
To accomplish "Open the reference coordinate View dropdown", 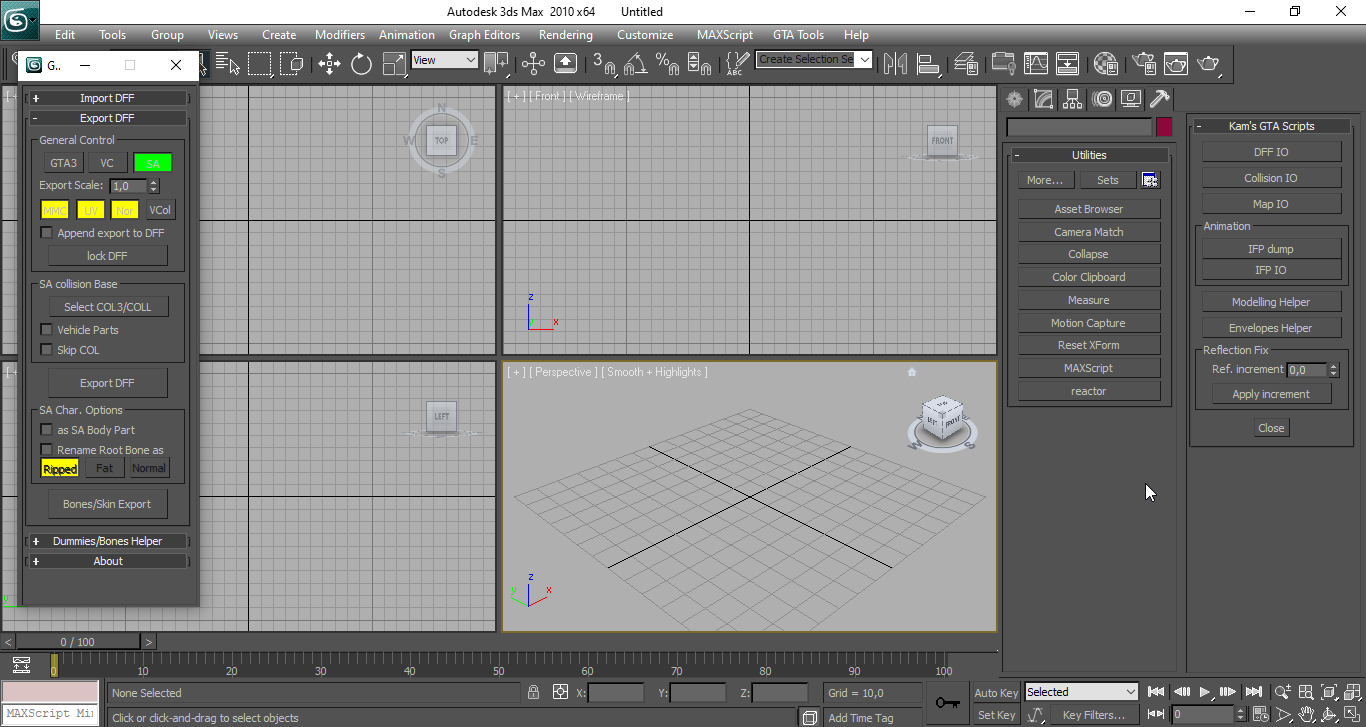I will tap(445, 60).
